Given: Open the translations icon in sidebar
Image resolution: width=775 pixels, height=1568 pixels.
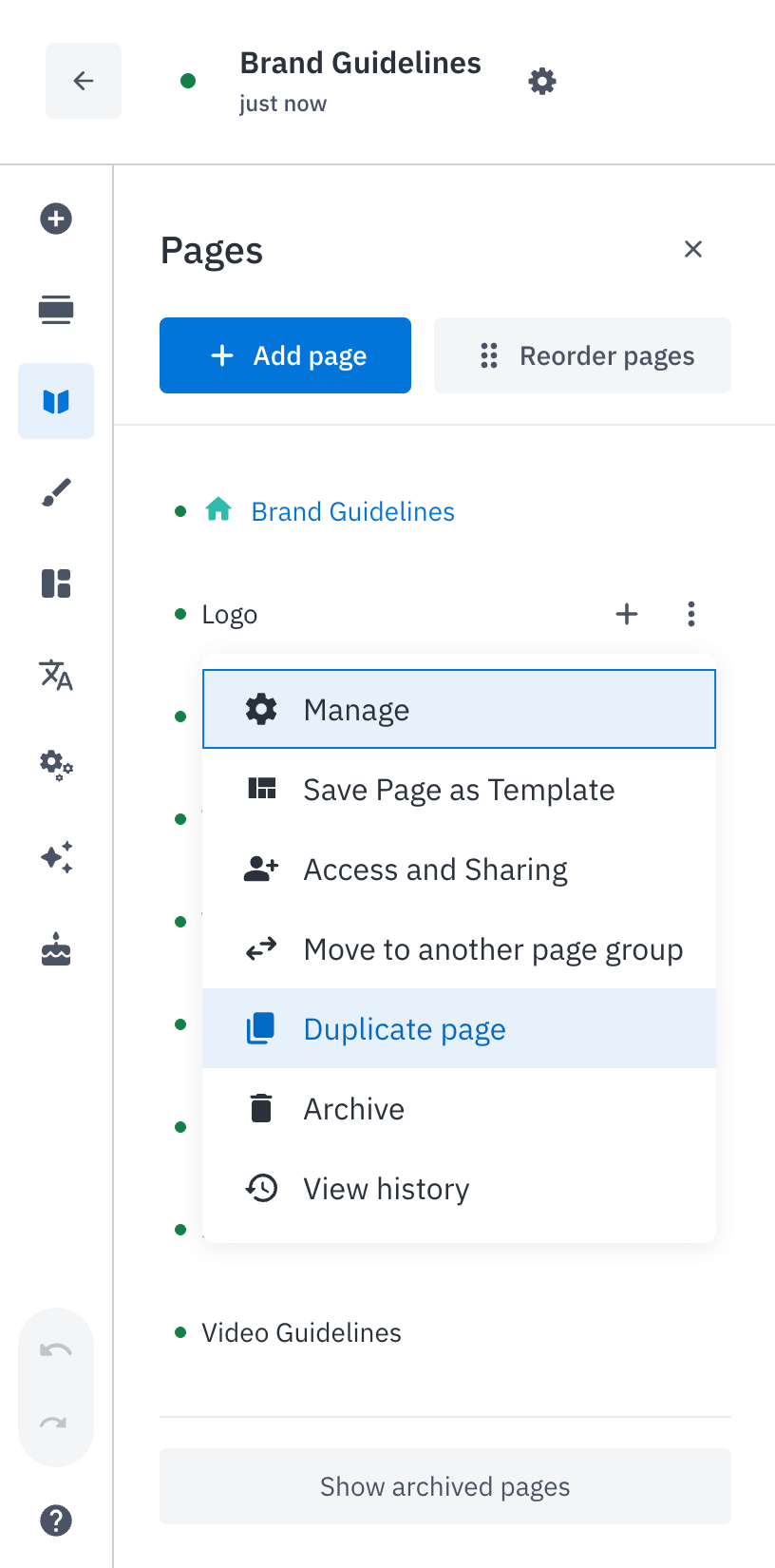Looking at the screenshot, I should (x=56, y=675).
